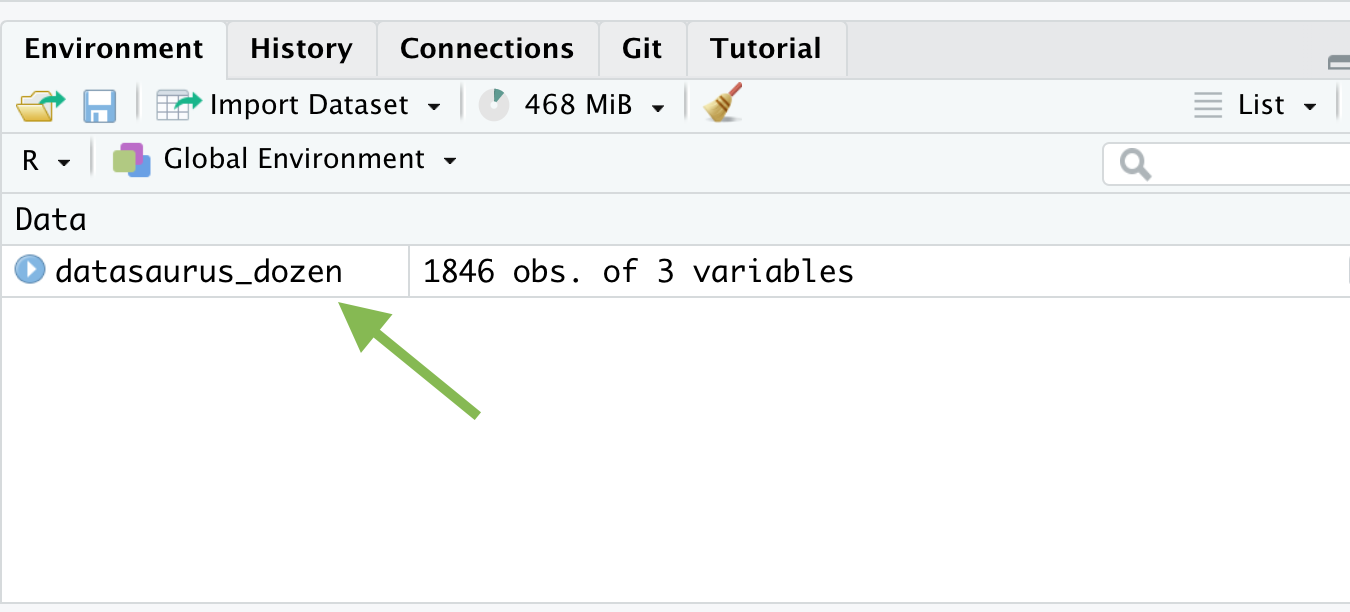Click the Global Environment cubes icon
Screen dimensions: 1350x612
tap(131, 160)
